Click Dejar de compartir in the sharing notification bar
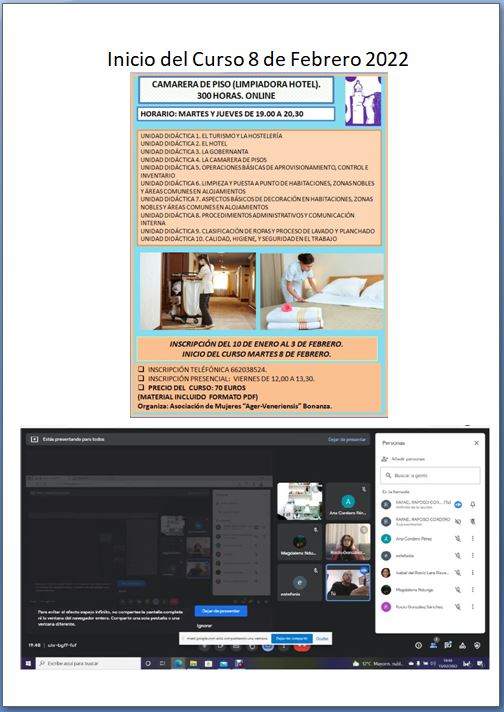504x712 pixels. pos(292,638)
